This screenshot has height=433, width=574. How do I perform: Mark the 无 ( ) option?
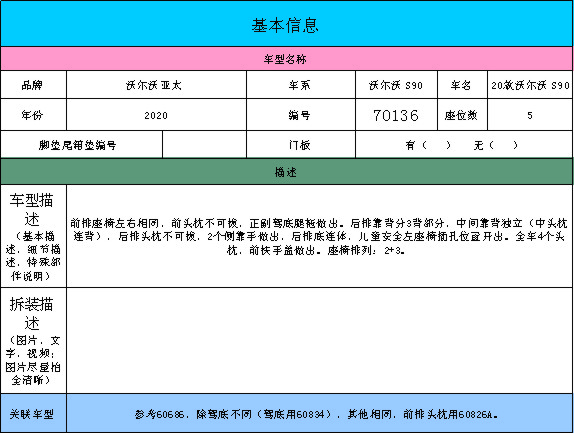pos(495,145)
